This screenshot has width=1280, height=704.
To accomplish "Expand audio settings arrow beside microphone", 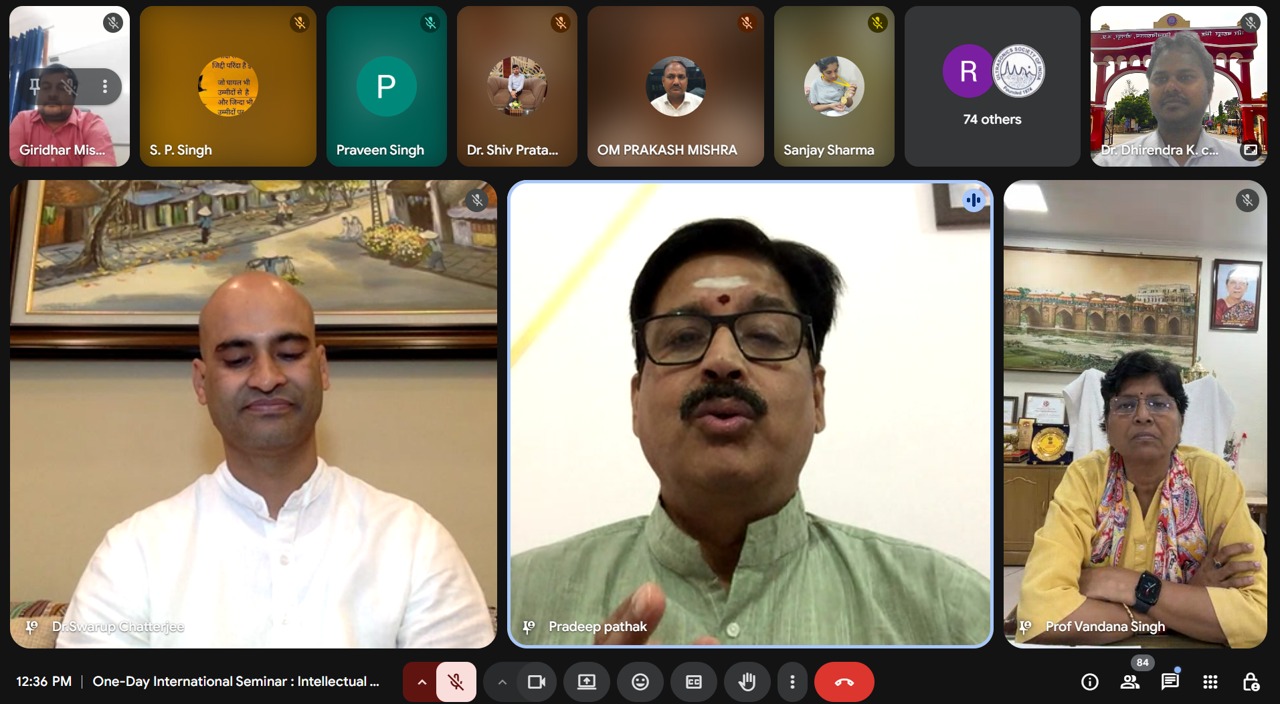I will pyautogui.click(x=421, y=682).
